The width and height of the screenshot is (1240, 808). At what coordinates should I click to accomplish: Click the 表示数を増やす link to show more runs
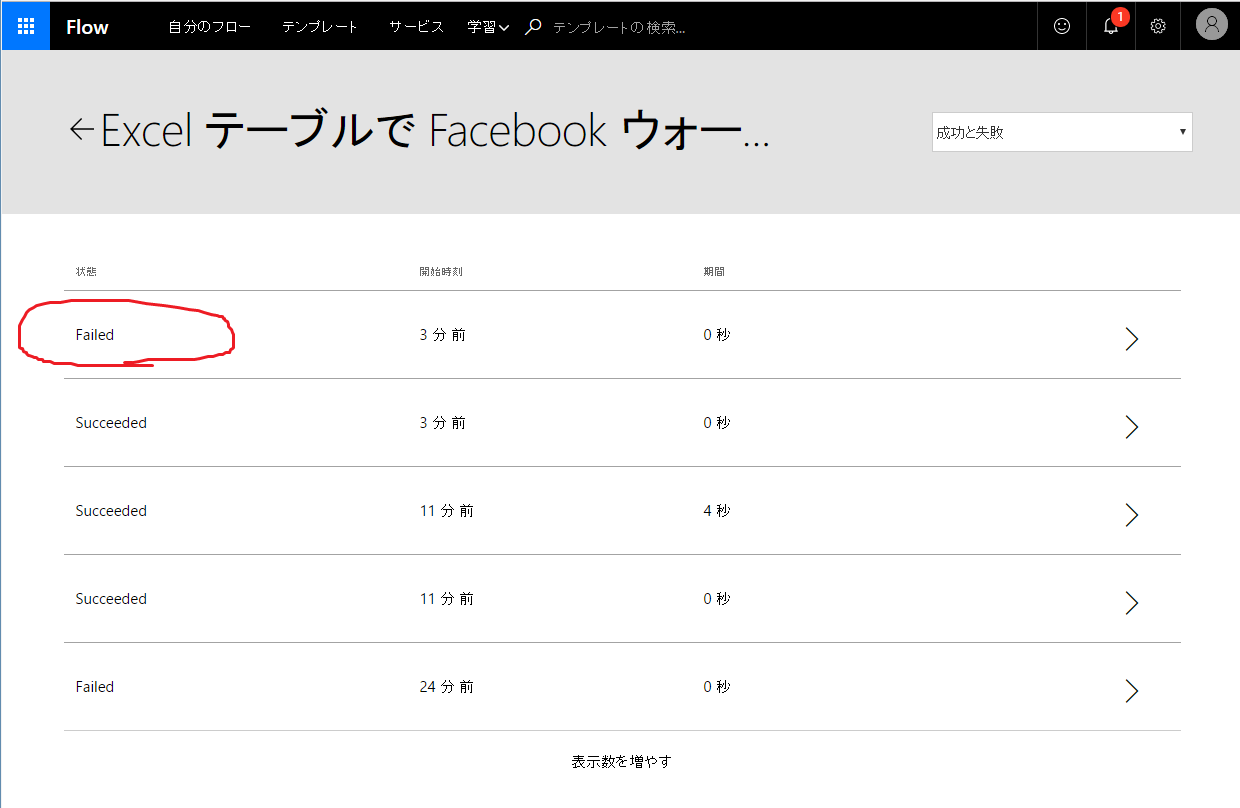[620, 761]
